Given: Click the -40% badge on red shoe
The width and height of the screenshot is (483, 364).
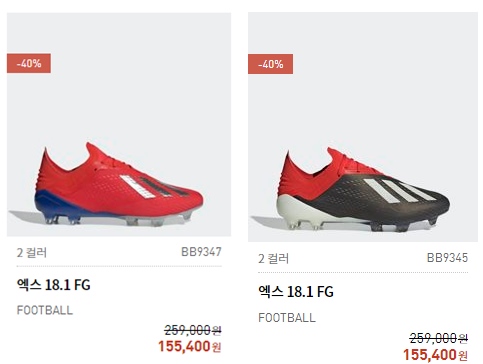Looking at the screenshot, I should click(29, 63).
